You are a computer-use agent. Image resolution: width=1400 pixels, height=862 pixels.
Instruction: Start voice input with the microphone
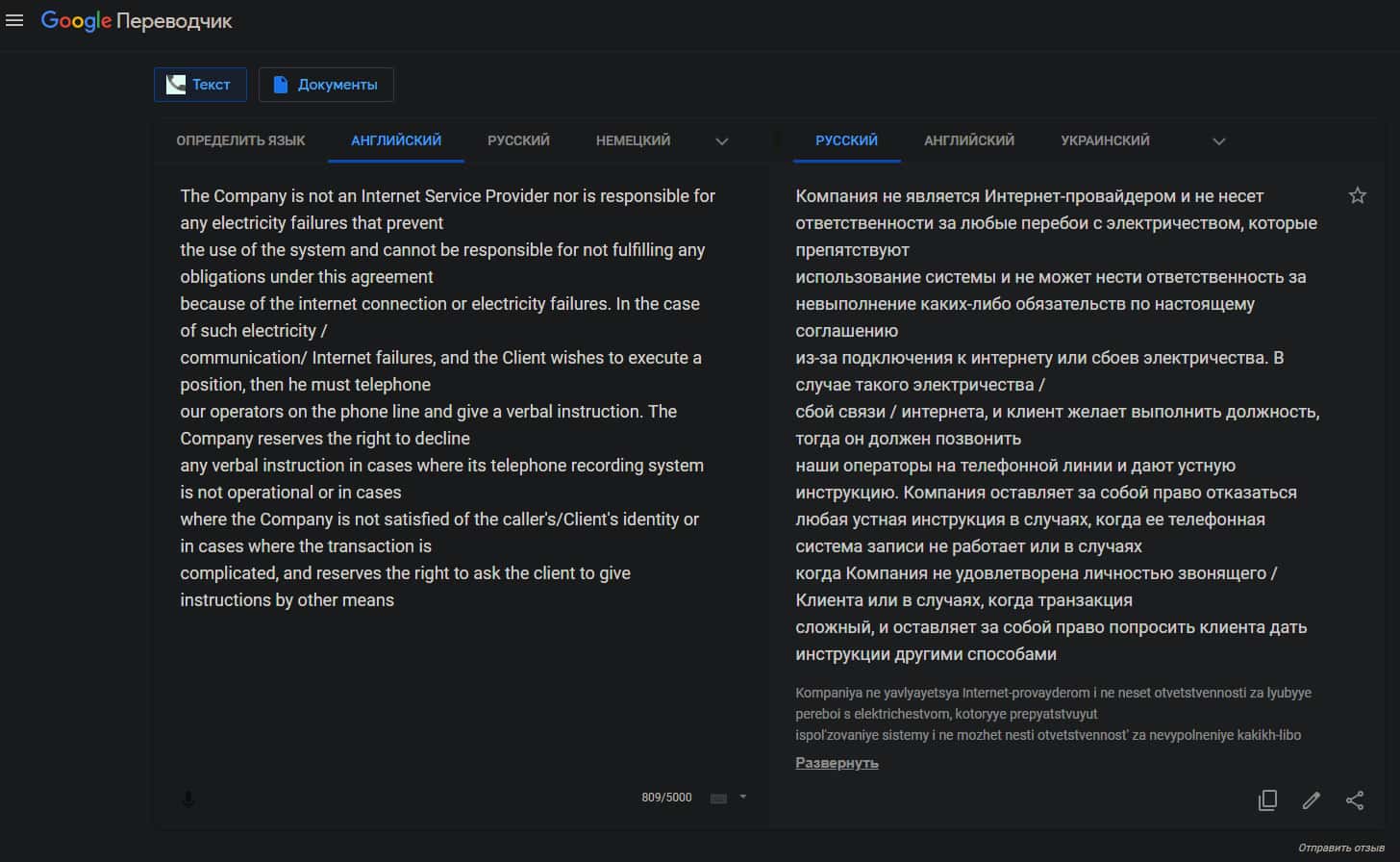point(188,799)
